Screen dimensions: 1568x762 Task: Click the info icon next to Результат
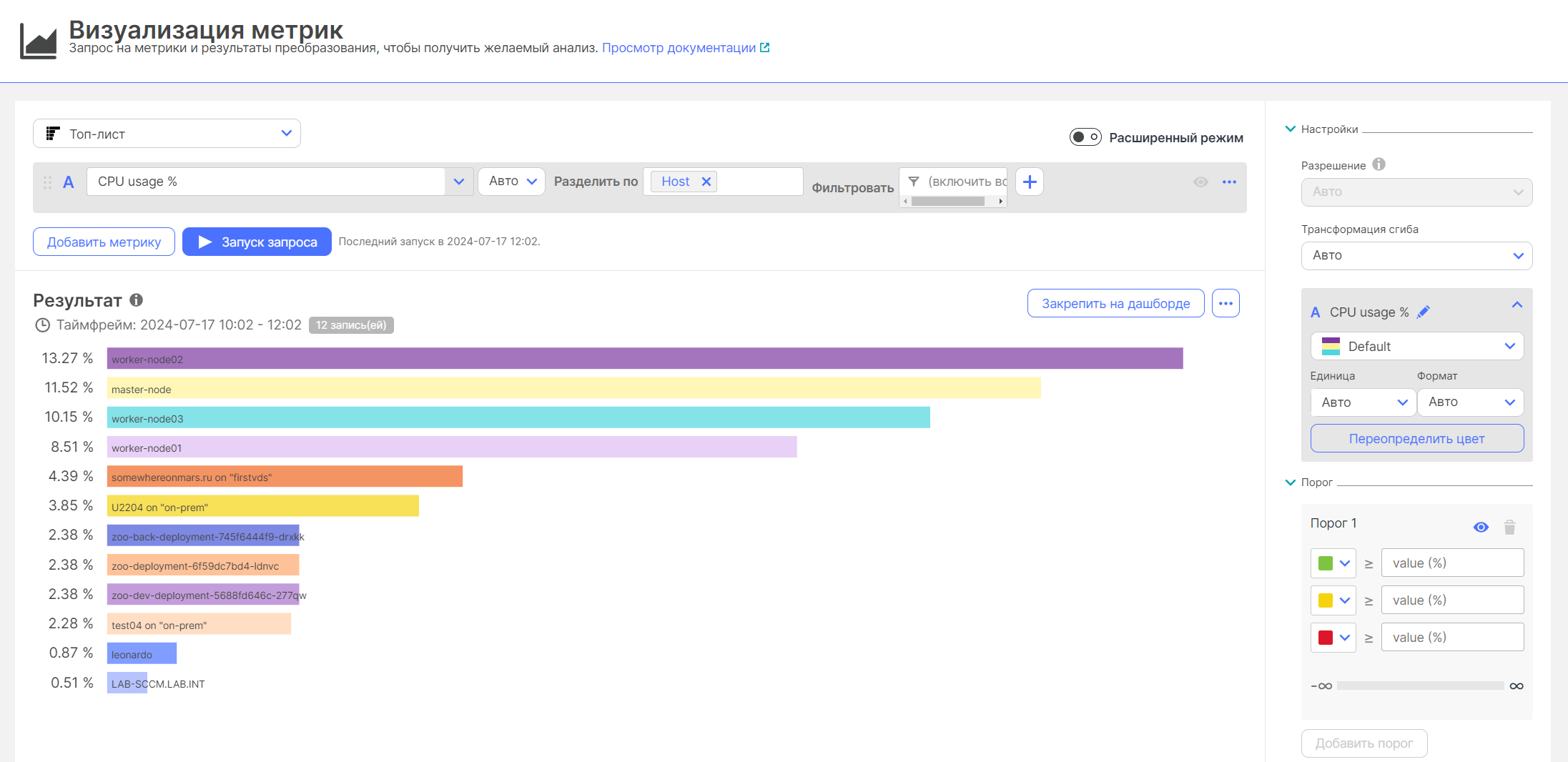click(x=136, y=300)
